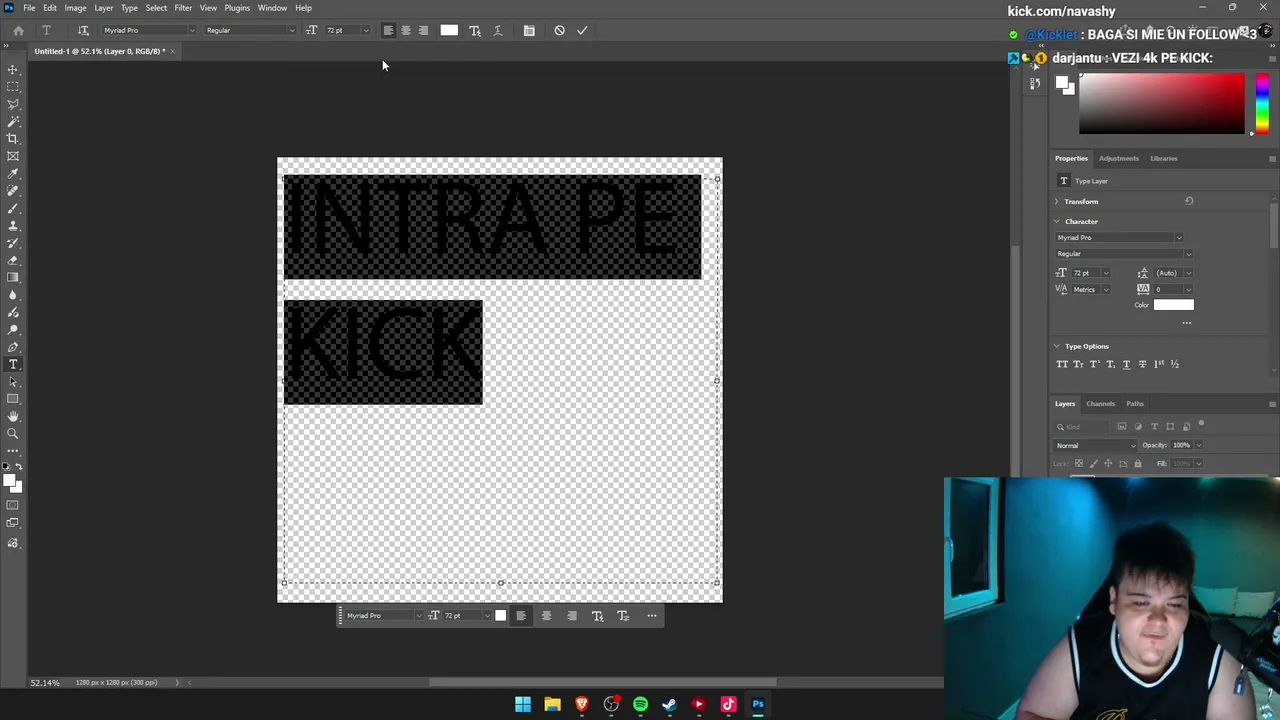The height and width of the screenshot is (720, 1280).
Task: Select the Rectangular Marquee tool
Action: coord(13,87)
